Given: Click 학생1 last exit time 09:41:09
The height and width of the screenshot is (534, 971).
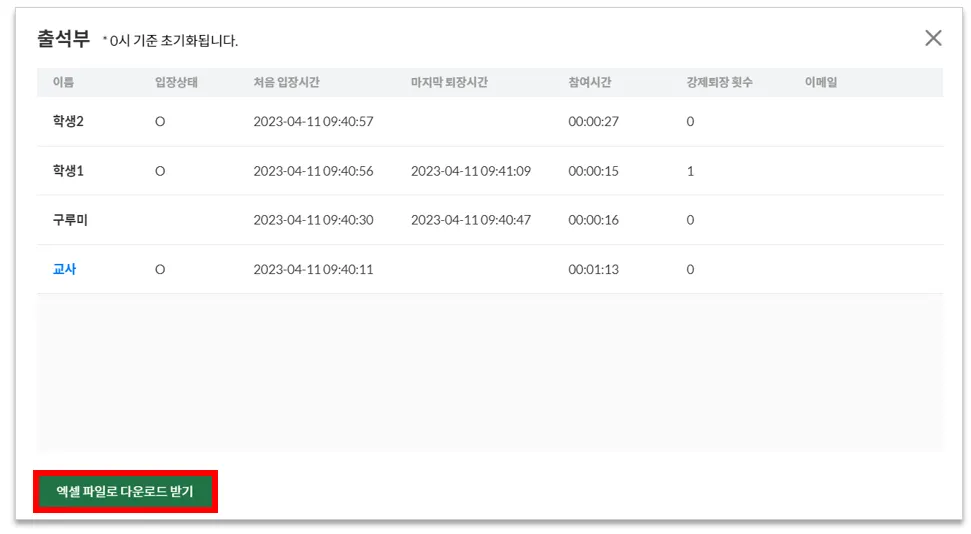Looking at the screenshot, I should pyautogui.click(x=471, y=171).
